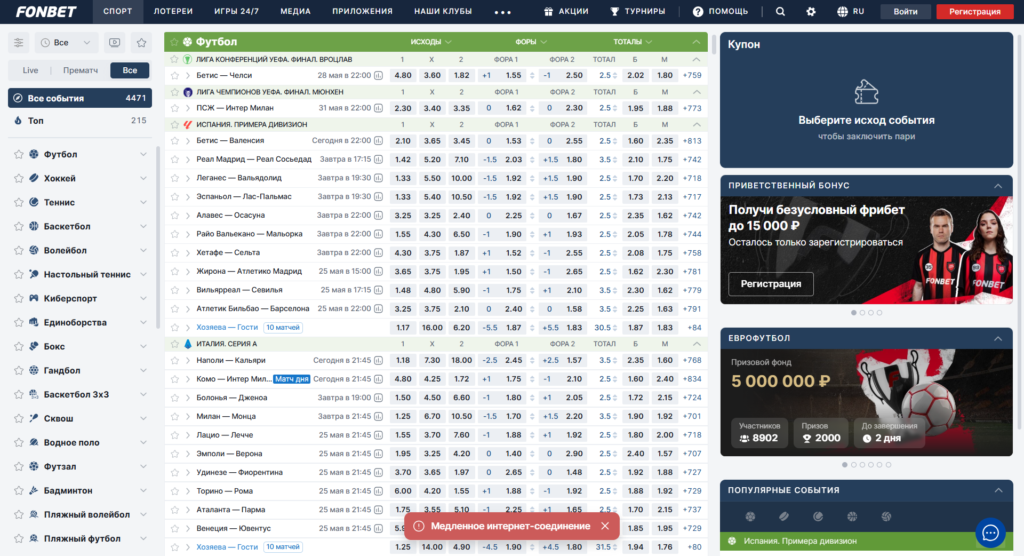
Task: Open the globe language icon RU
Action: pyautogui.click(x=842, y=11)
